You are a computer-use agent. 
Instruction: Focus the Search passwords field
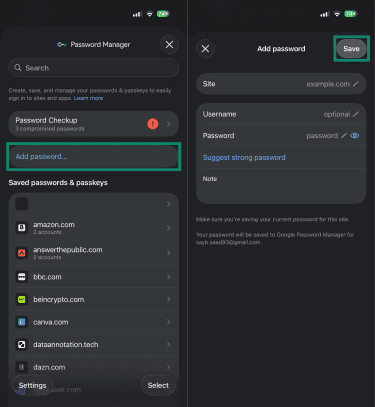(93, 68)
